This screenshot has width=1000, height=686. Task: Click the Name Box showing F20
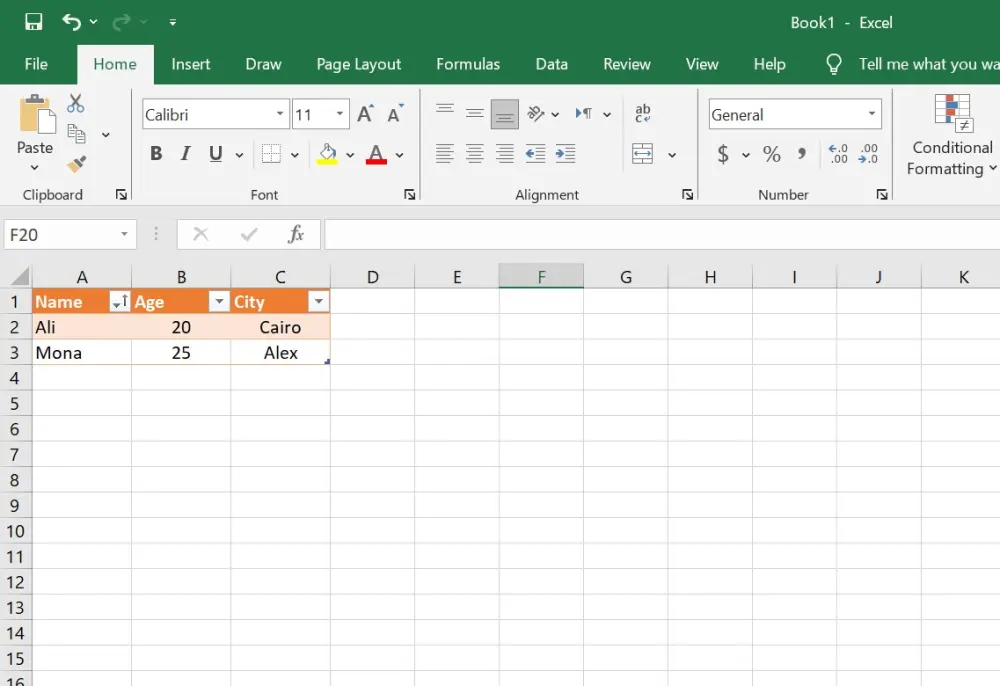[x=68, y=235]
